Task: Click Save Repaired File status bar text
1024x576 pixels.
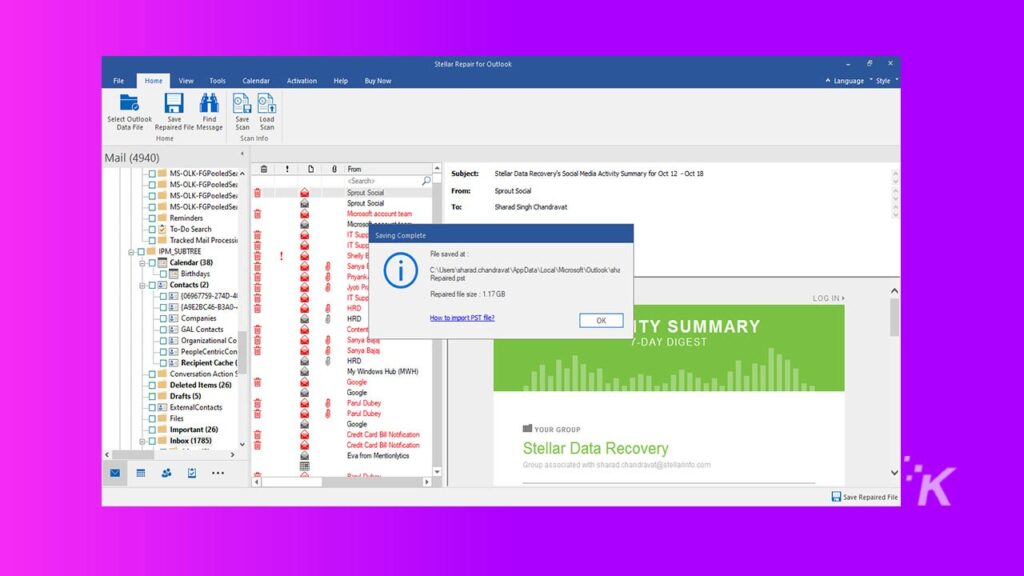Action: point(870,497)
